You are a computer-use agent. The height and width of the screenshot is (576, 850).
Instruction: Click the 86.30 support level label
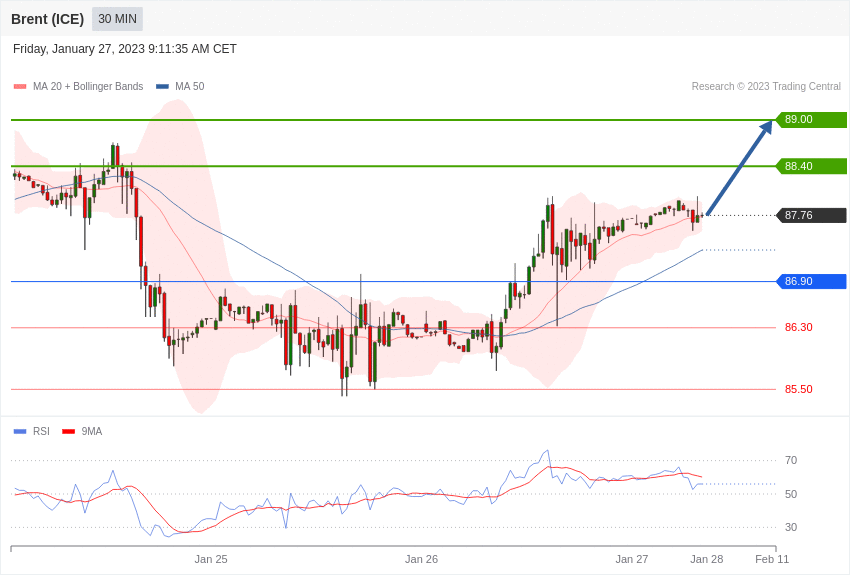(x=799, y=327)
